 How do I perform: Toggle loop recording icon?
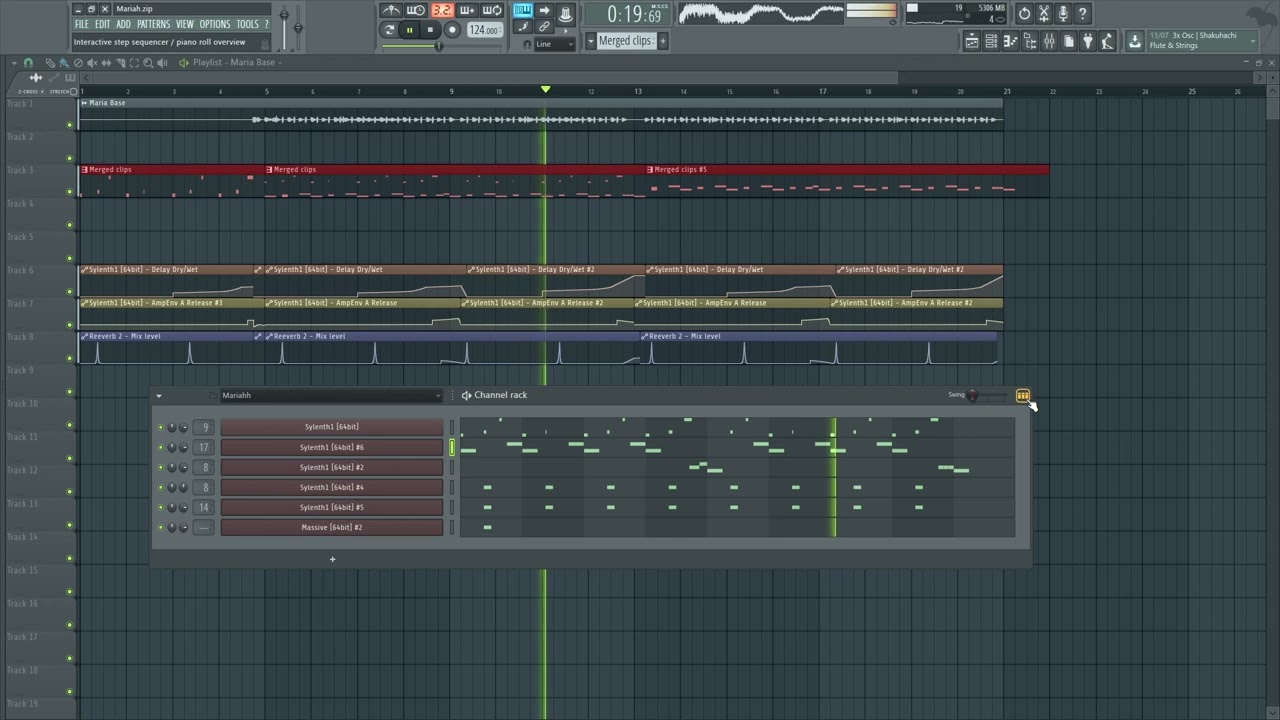pos(492,11)
